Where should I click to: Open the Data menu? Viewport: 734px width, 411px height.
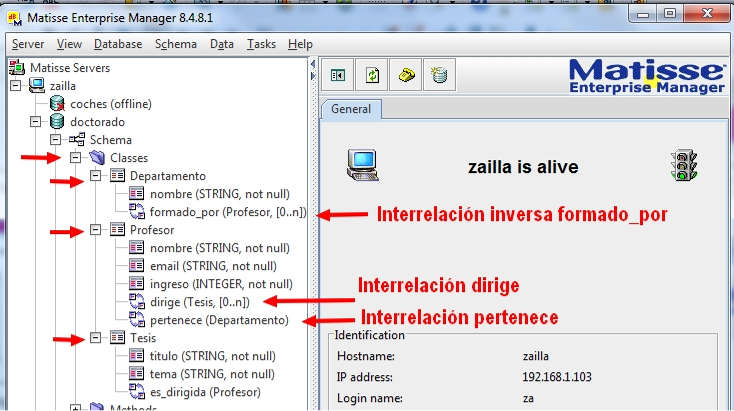222,44
